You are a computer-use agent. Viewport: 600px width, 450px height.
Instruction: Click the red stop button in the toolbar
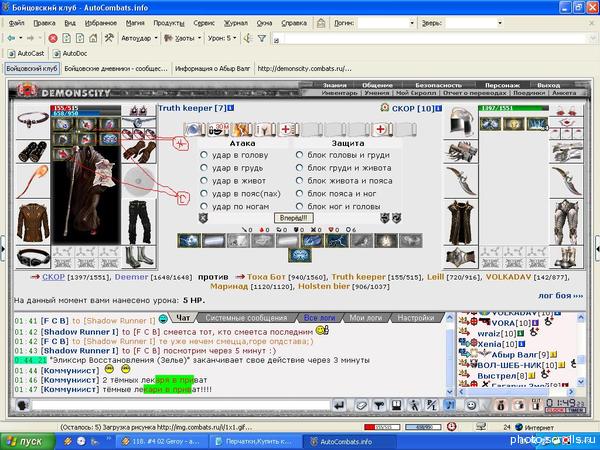click(x=53, y=38)
